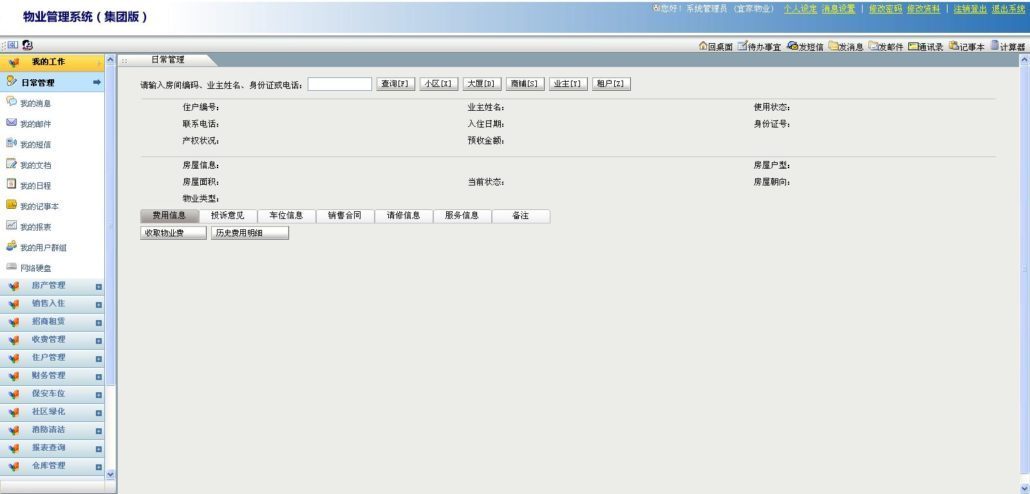This screenshot has height=494, width=1030.
Task: Expand the 仓库管理 sidebar section
Action: click(x=53, y=466)
